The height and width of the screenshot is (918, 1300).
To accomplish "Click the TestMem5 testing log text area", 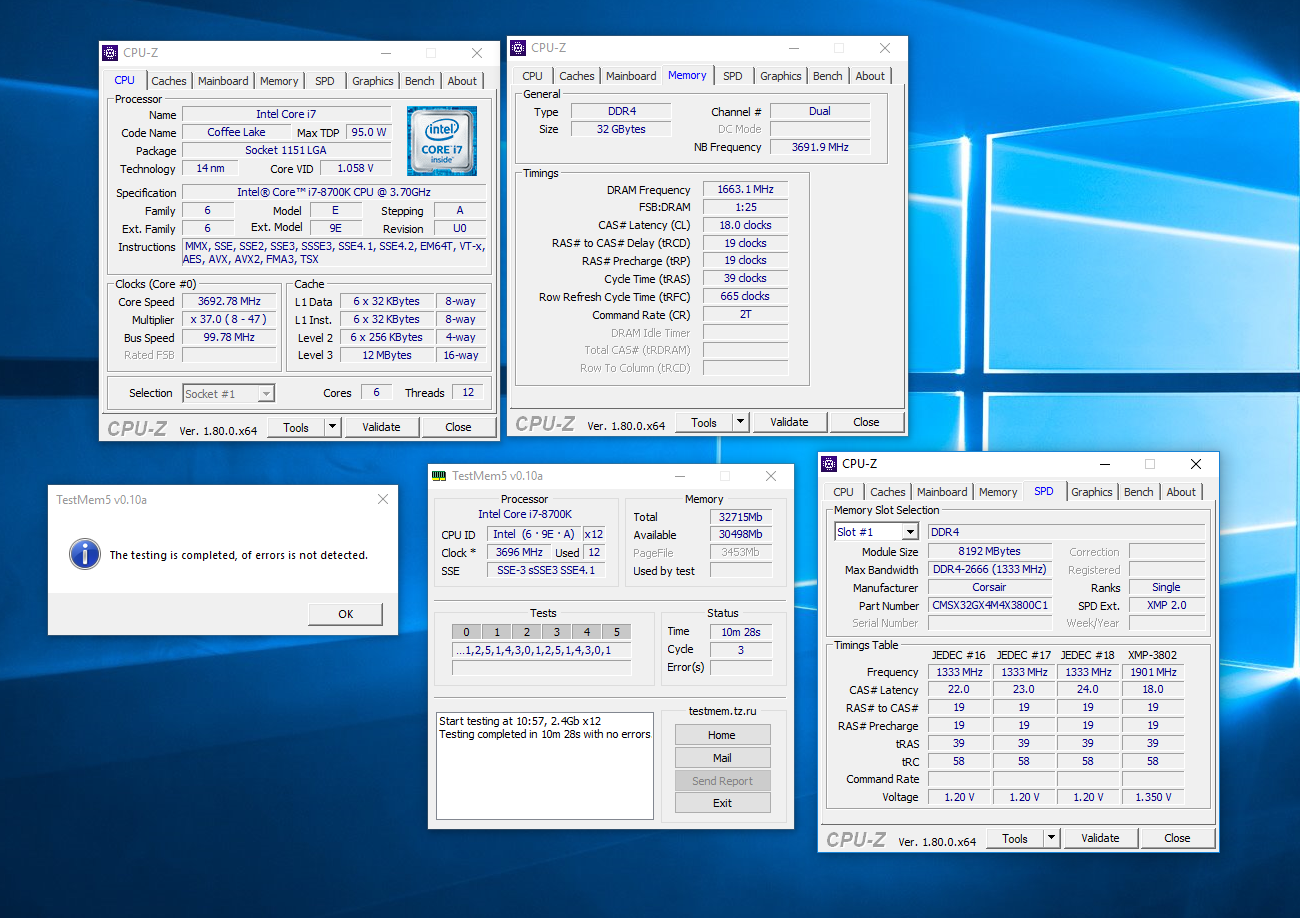I will pos(545,764).
